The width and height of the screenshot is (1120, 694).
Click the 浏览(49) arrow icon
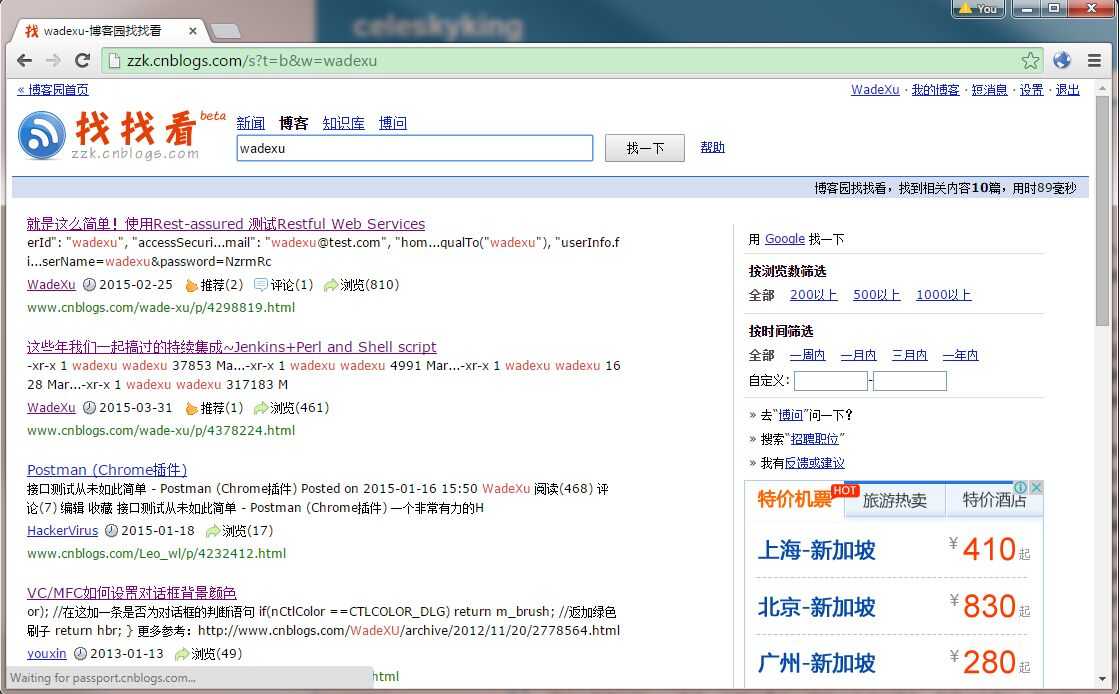coord(182,653)
